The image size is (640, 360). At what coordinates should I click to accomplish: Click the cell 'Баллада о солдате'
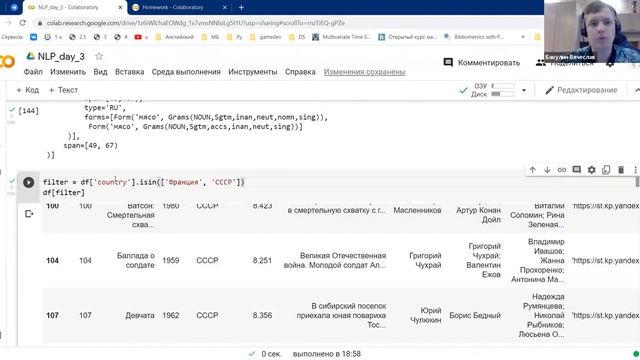pyautogui.click(x=136, y=260)
